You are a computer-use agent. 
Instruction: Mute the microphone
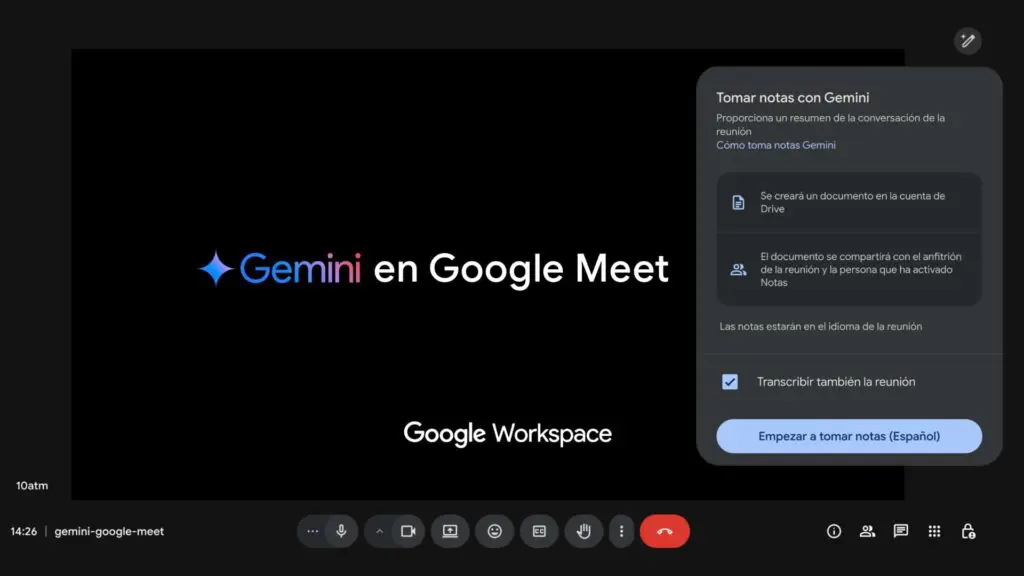(341, 531)
